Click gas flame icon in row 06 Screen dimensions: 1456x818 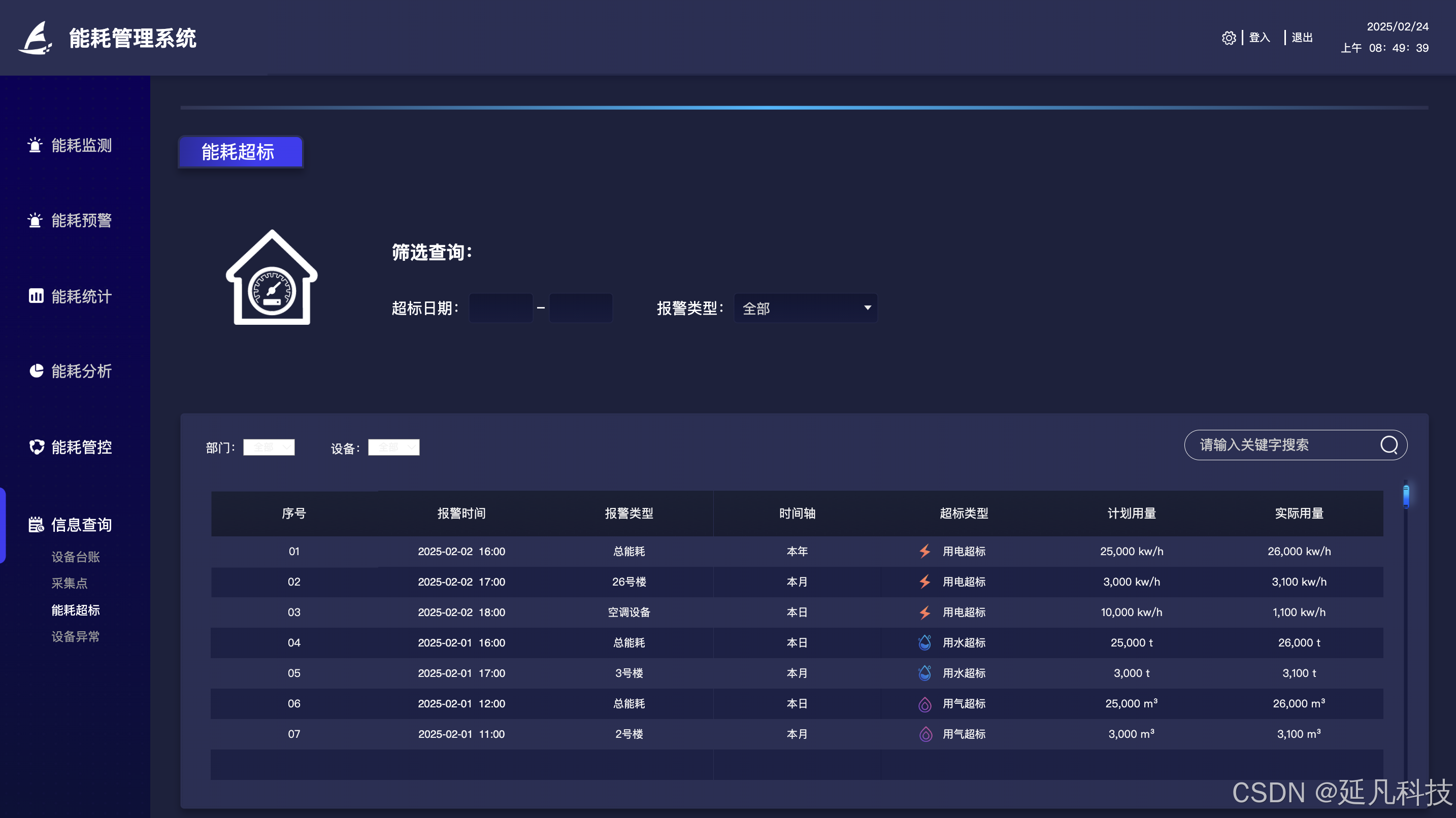924,704
